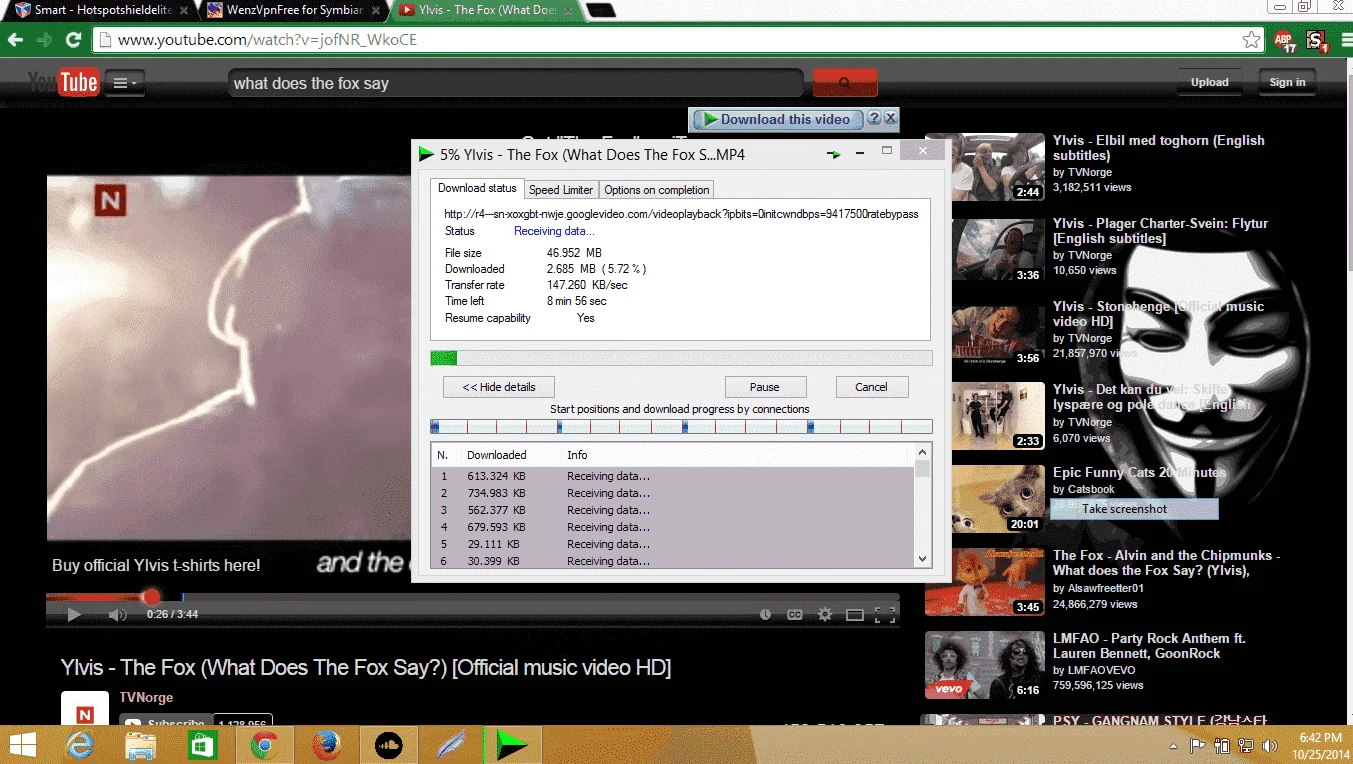
Task: Open the Adblock Plus extension icon
Action: (1284, 41)
